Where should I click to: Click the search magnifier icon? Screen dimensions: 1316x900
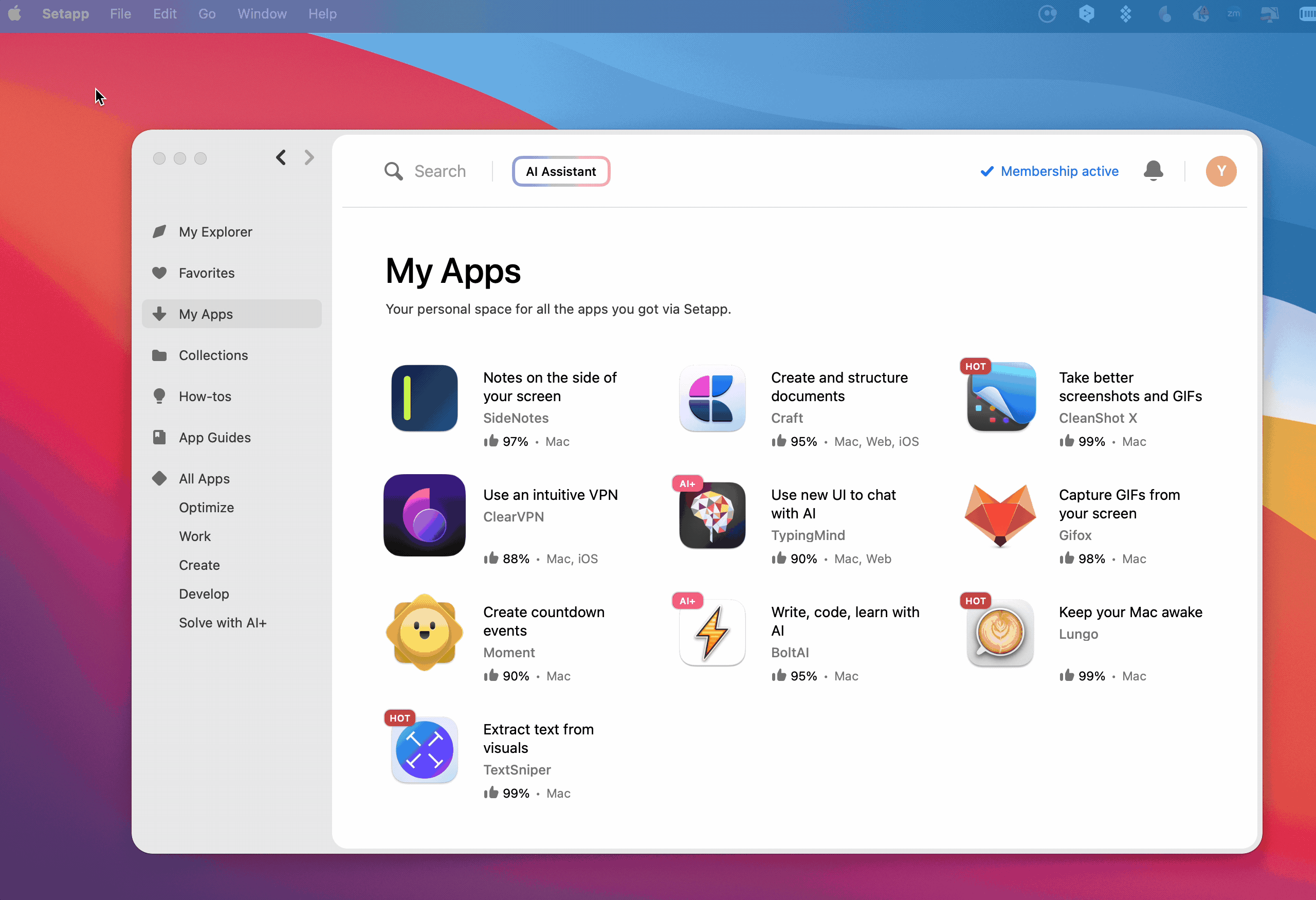(x=394, y=171)
